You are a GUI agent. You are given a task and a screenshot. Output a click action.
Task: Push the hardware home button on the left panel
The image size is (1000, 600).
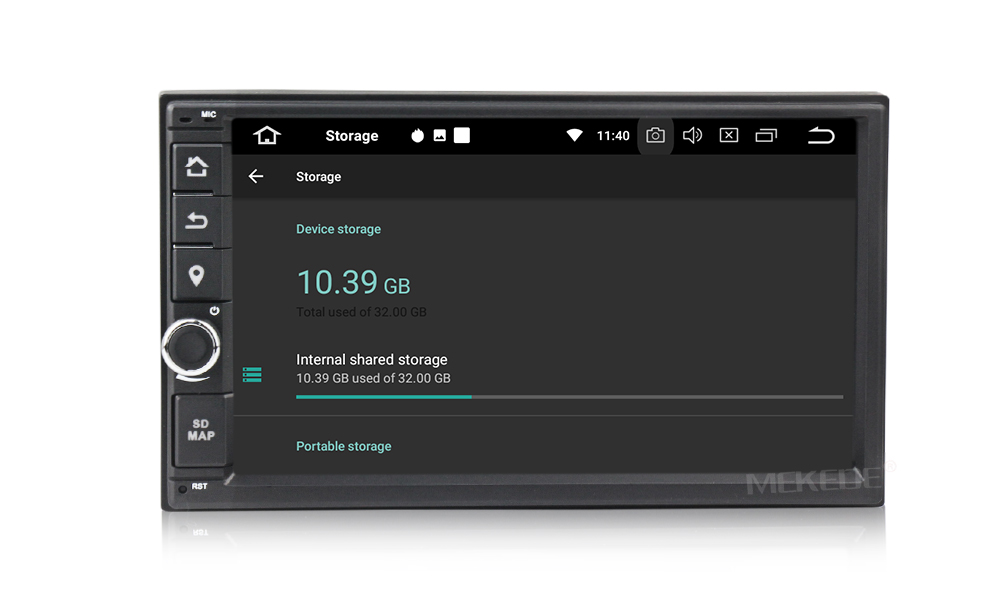click(x=196, y=167)
